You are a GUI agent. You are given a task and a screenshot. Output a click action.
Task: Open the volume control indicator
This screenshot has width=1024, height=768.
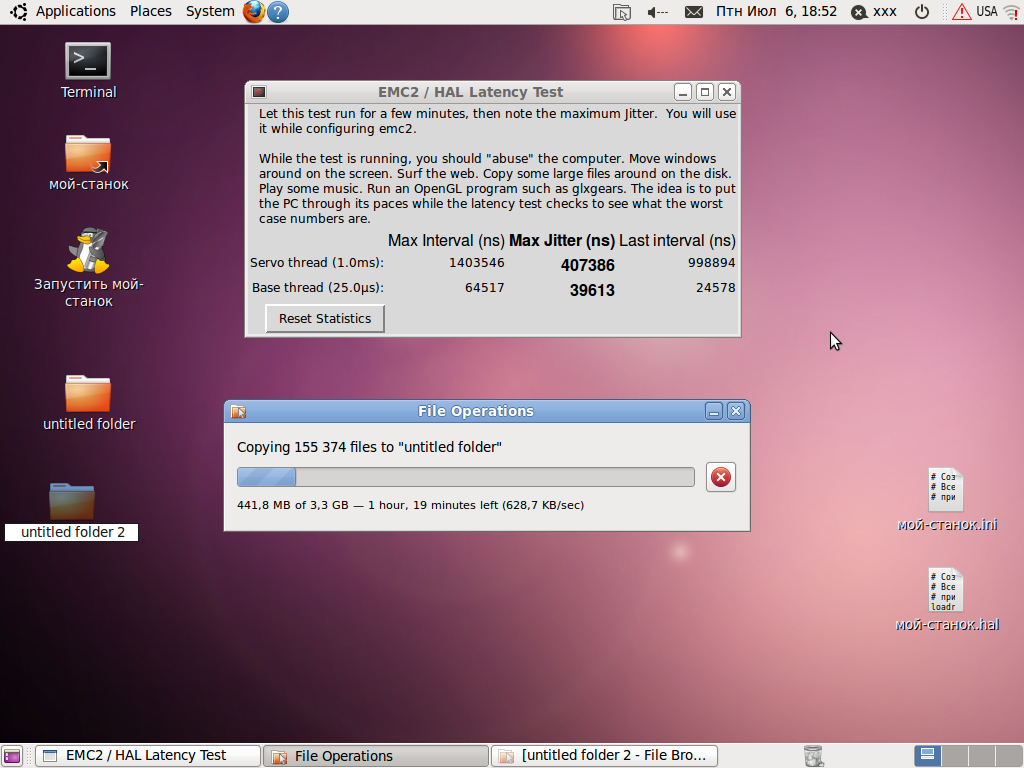pyautogui.click(x=657, y=12)
